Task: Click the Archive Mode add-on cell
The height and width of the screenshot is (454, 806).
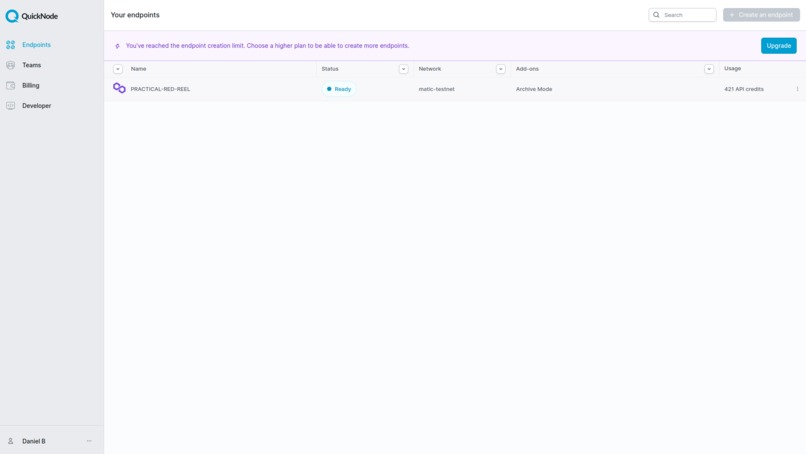Action: (x=534, y=89)
